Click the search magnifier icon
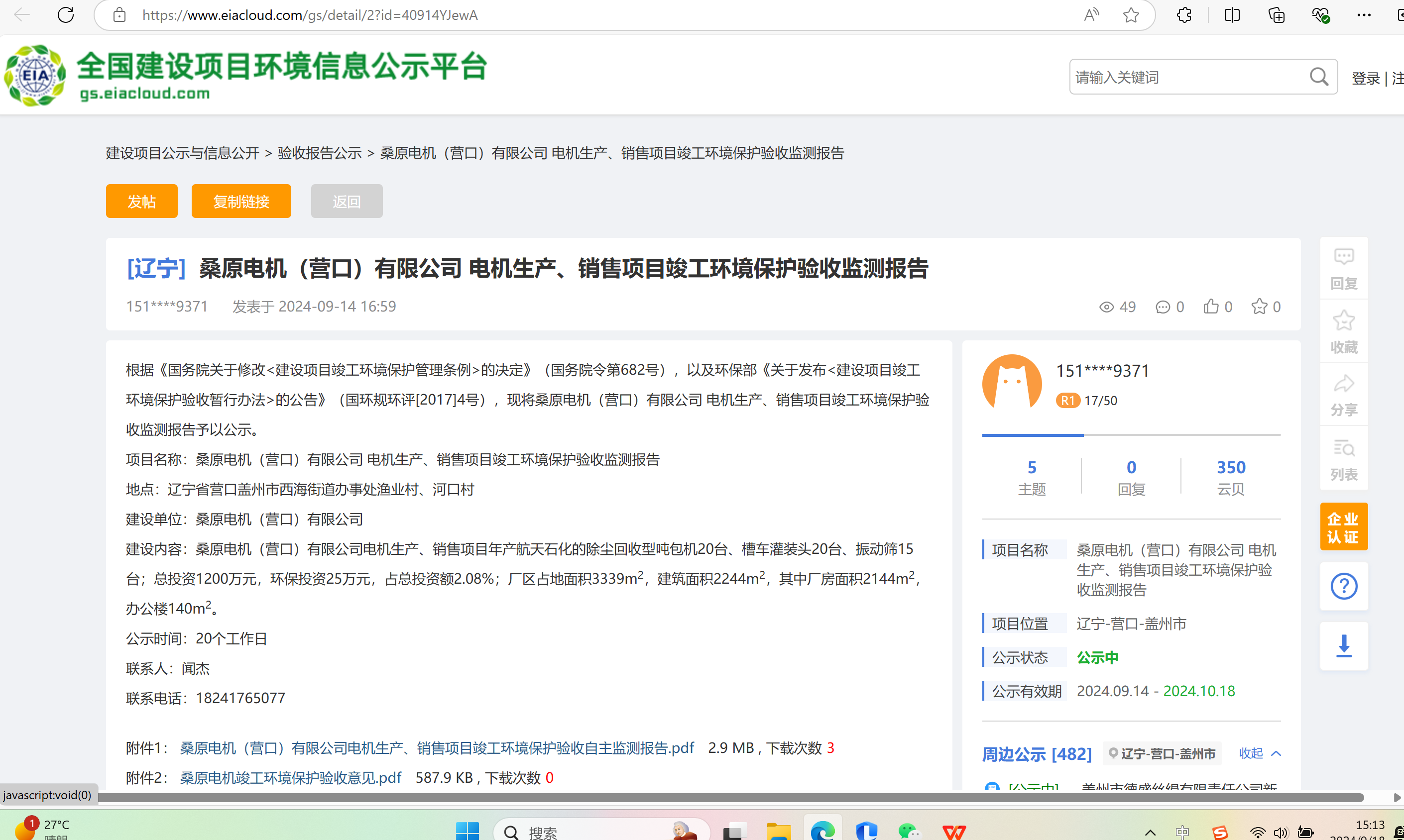This screenshot has width=1404, height=840. [1318, 77]
